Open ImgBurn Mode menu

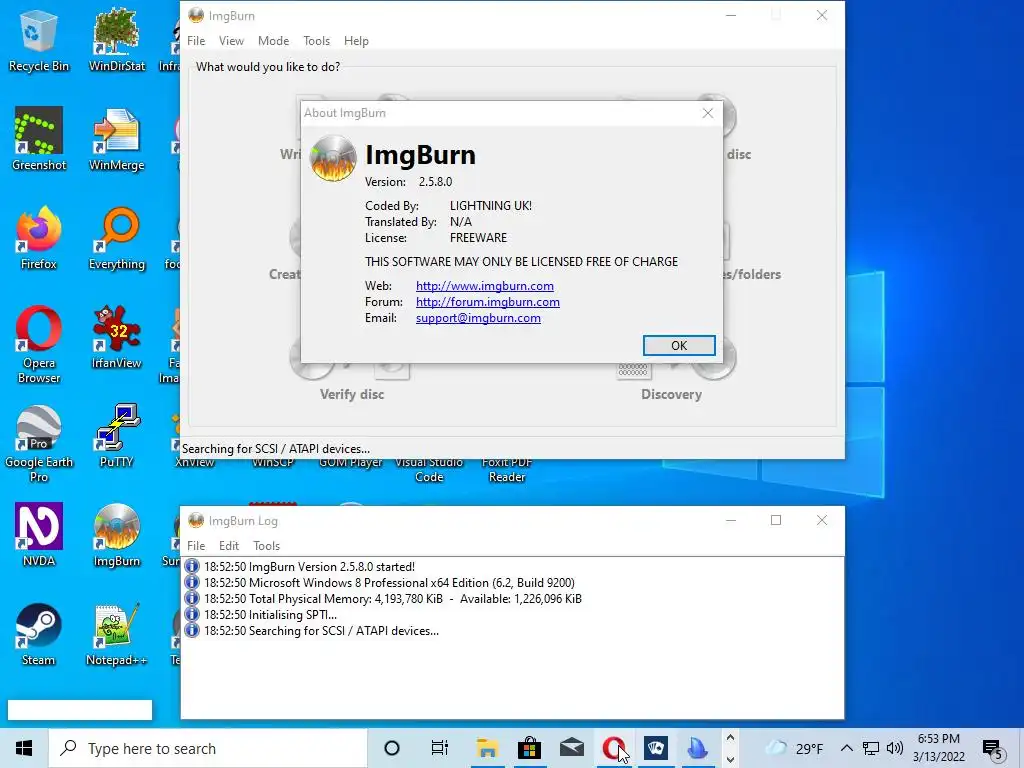tap(273, 40)
